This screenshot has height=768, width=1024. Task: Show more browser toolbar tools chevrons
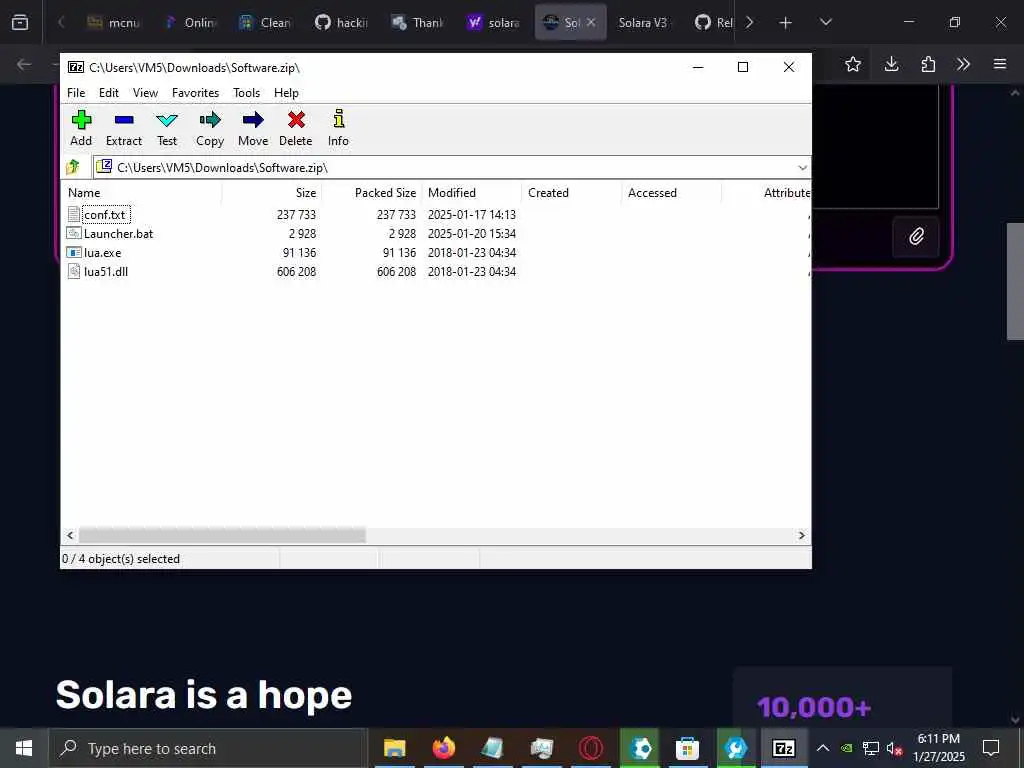tap(963, 64)
